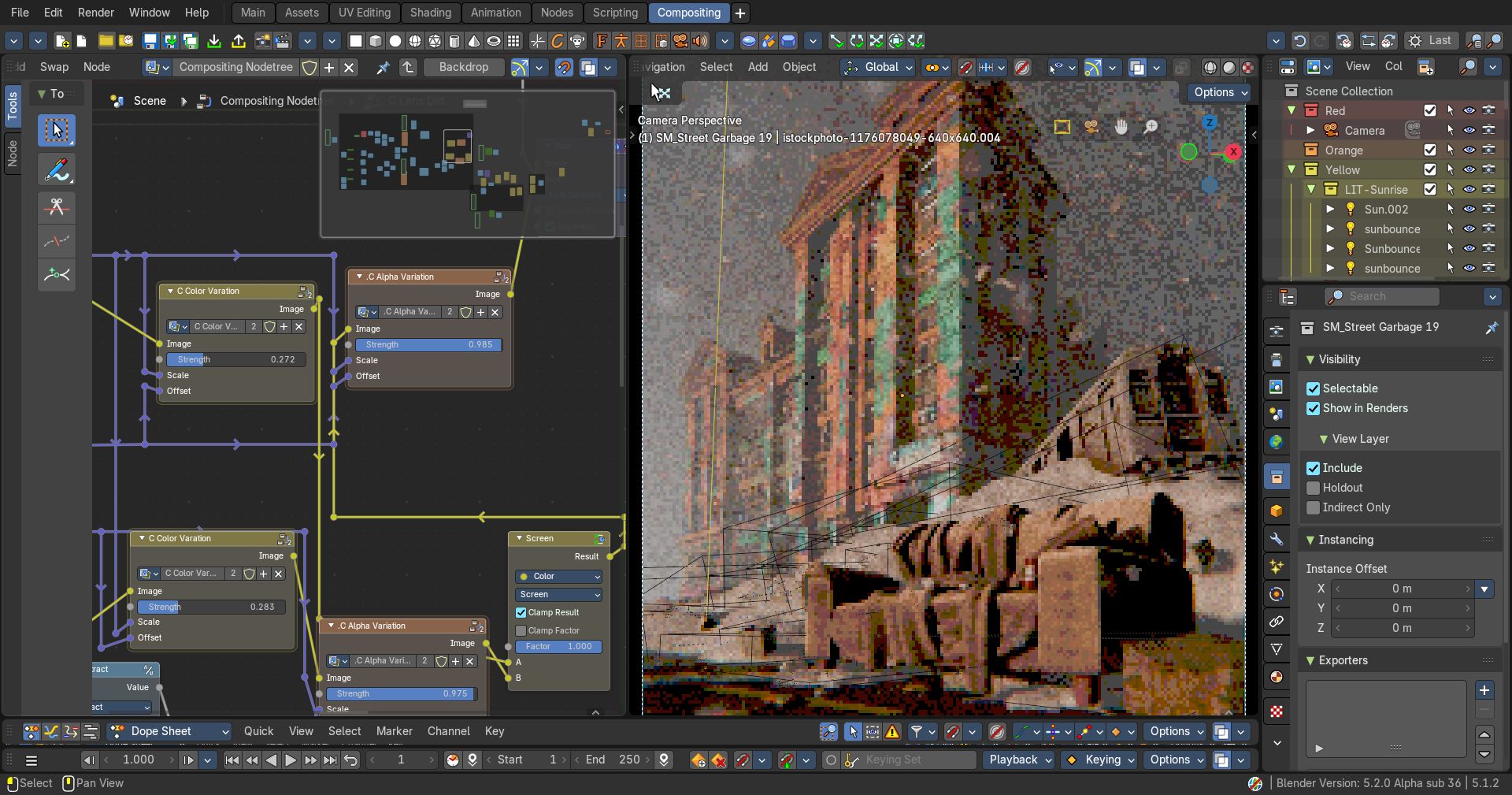
Task: Toggle Clamp Result in Screen node
Action: coord(521,612)
